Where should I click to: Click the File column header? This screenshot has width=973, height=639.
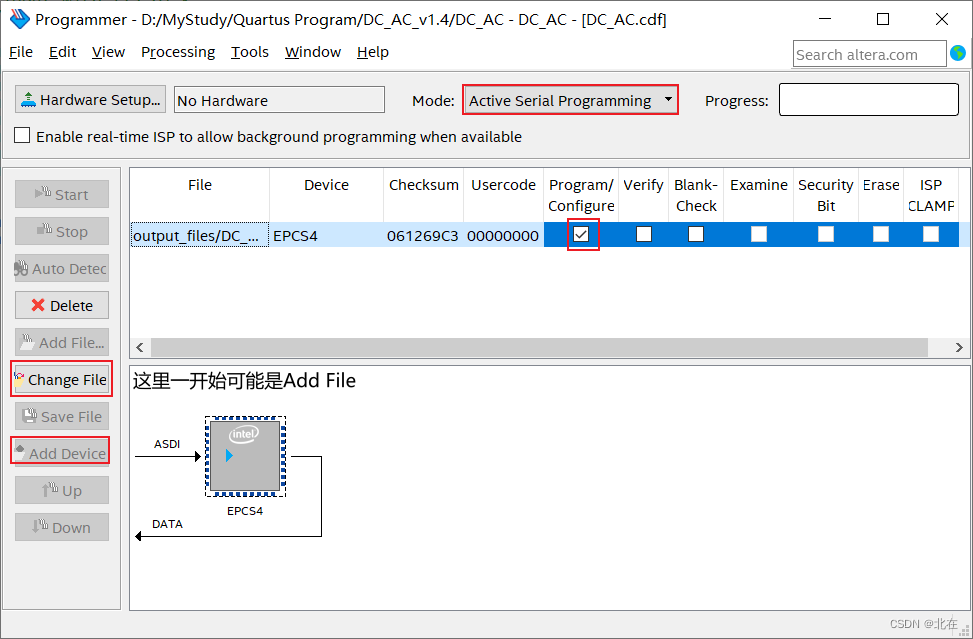click(x=200, y=195)
